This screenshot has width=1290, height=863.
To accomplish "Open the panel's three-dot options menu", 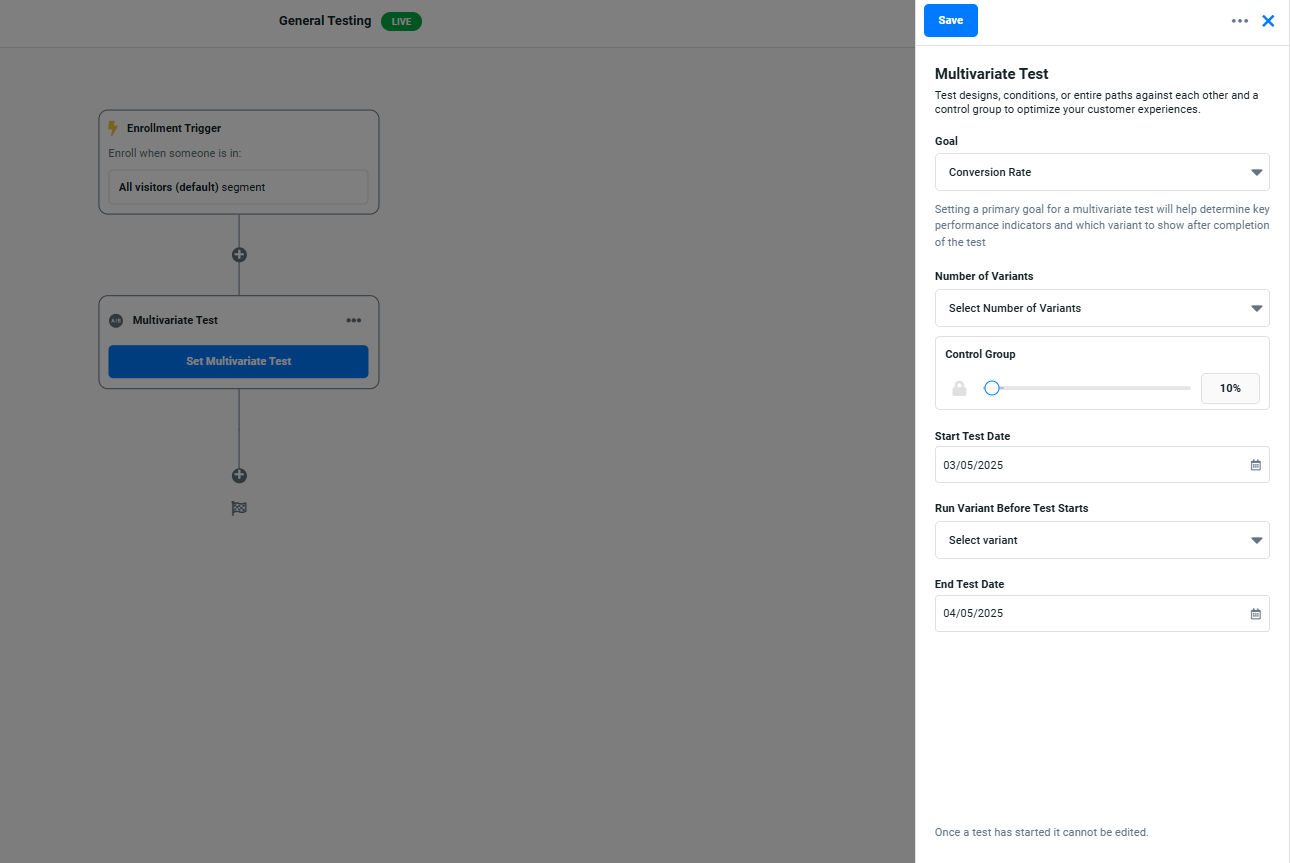I will pyautogui.click(x=1240, y=21).
